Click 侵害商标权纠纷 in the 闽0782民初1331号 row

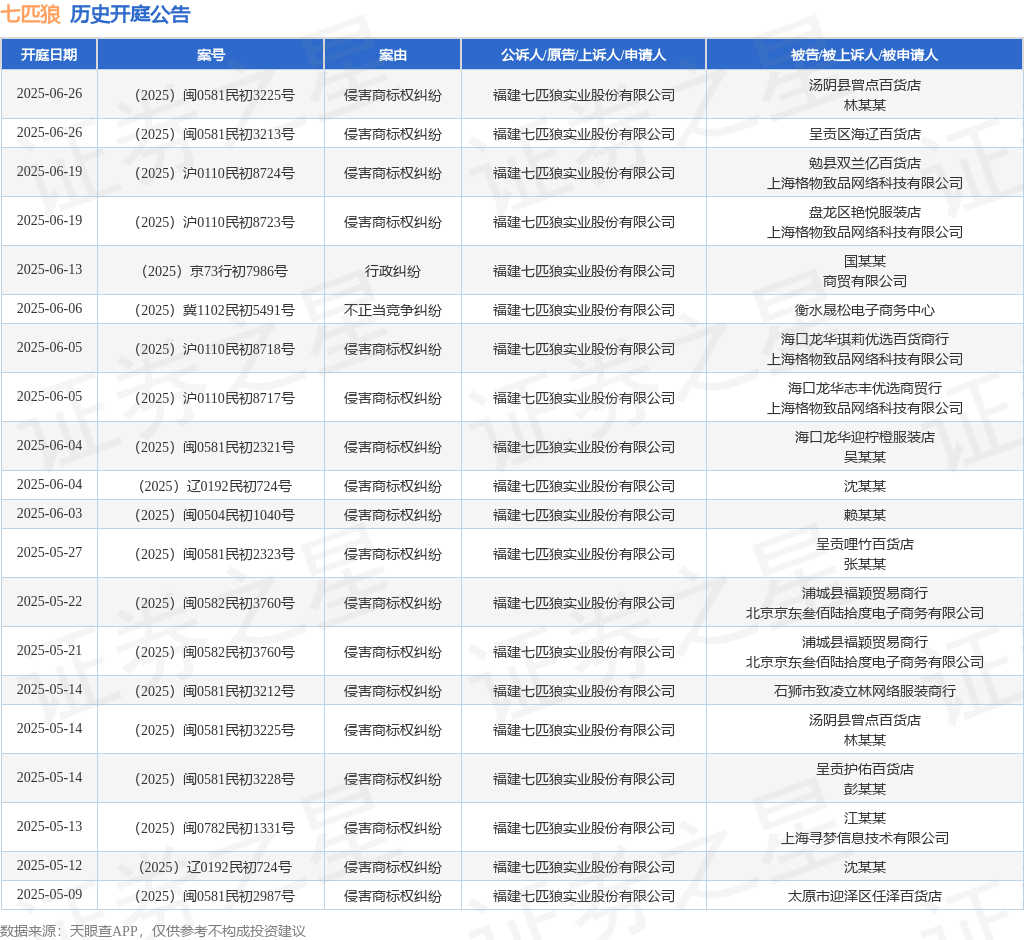392,828
